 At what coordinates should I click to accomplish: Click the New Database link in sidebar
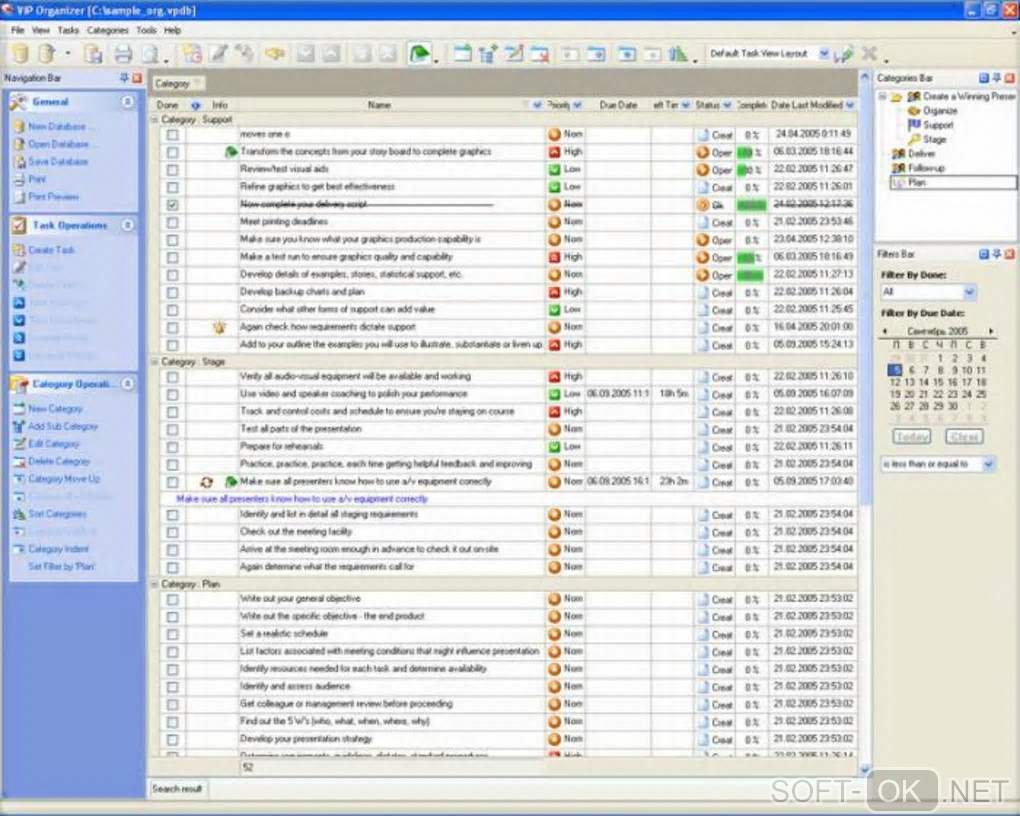pyautogui.click(x=57, y=127)
